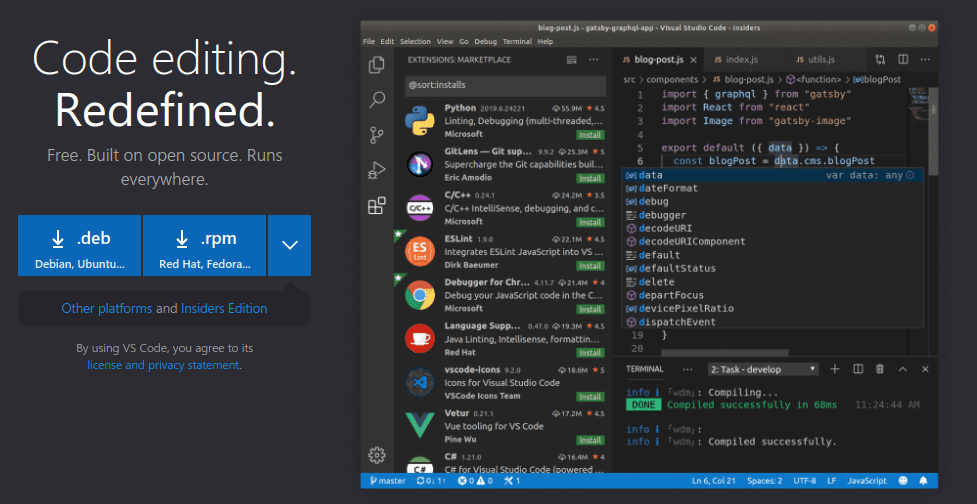Split the editor to the right

(x=902, y=60)
